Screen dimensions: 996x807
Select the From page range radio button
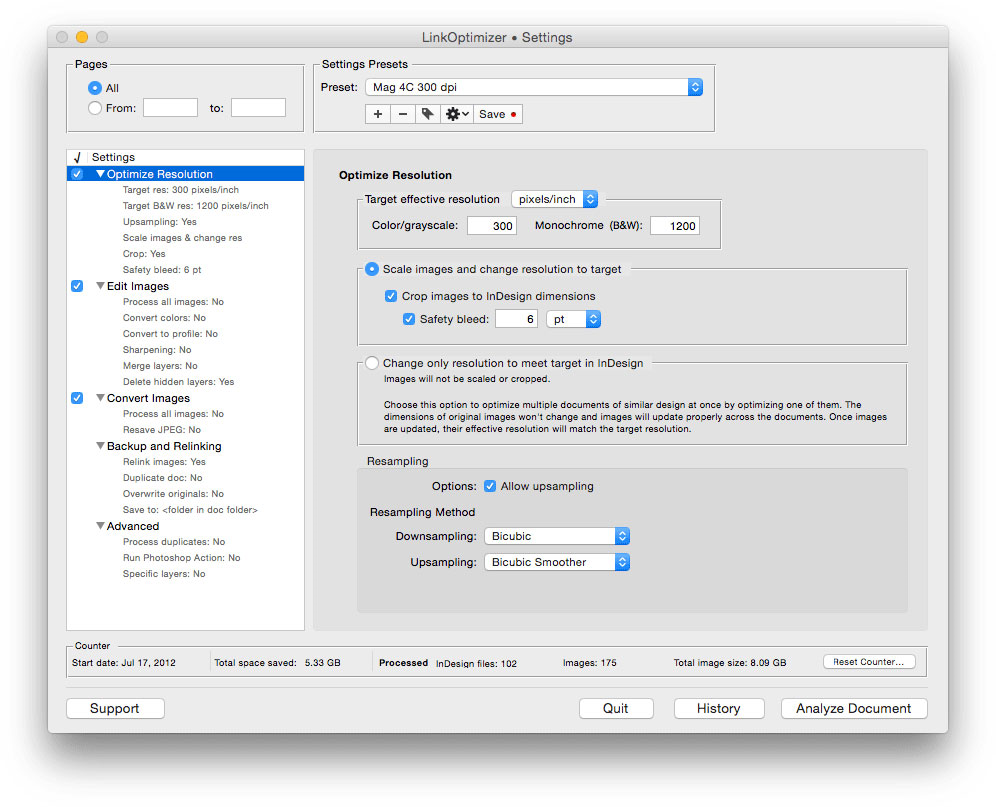95,108
